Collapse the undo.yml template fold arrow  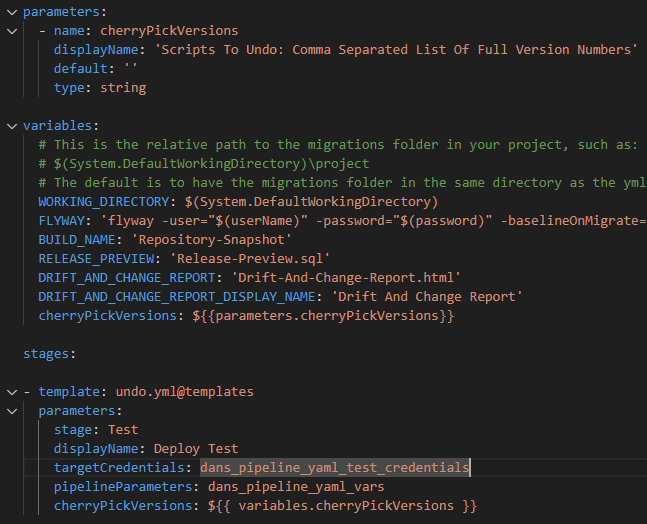pyautogui.click(x=12, y=392)
